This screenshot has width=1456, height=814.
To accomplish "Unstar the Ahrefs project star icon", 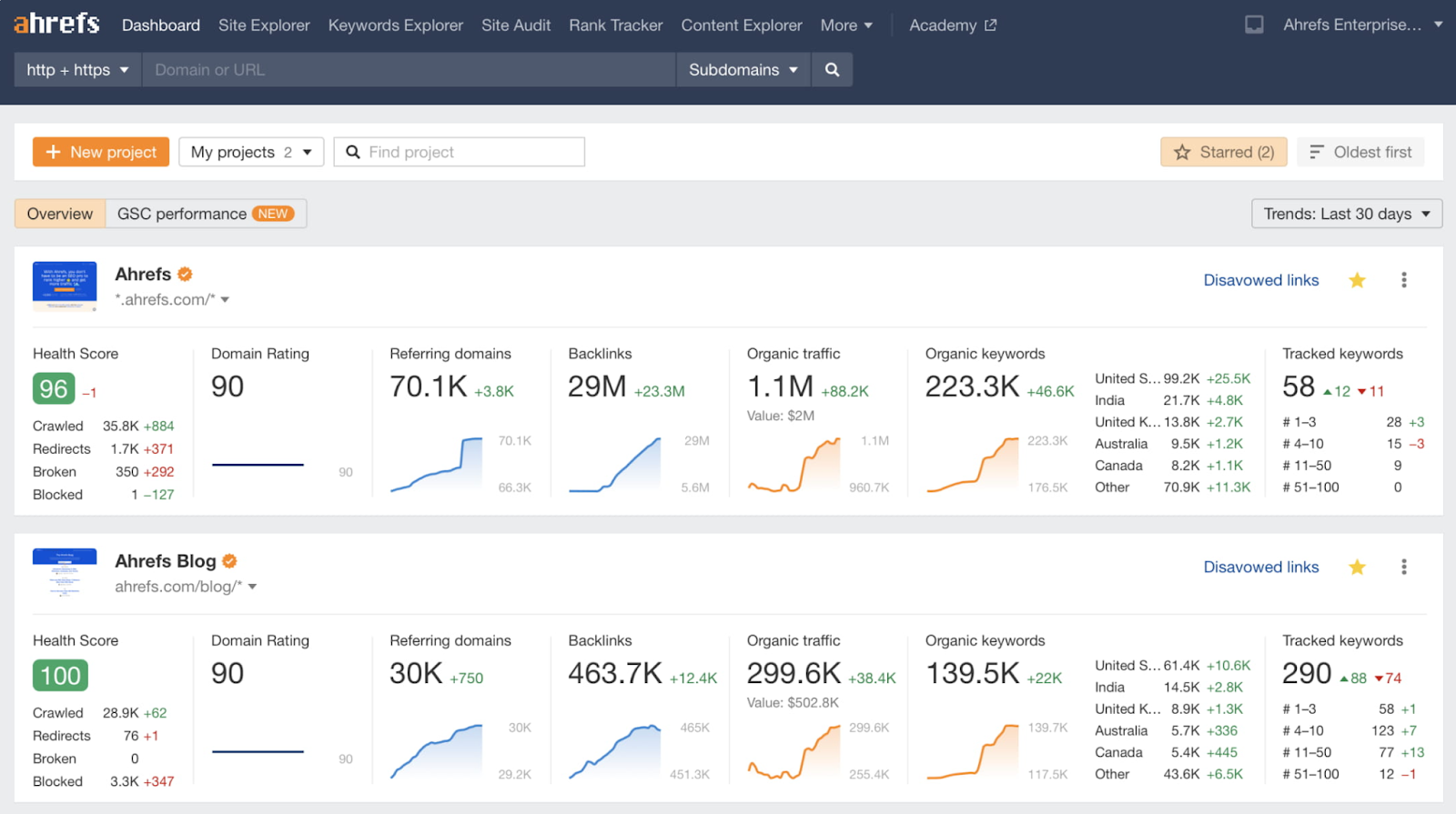I will click(1357, 280).
